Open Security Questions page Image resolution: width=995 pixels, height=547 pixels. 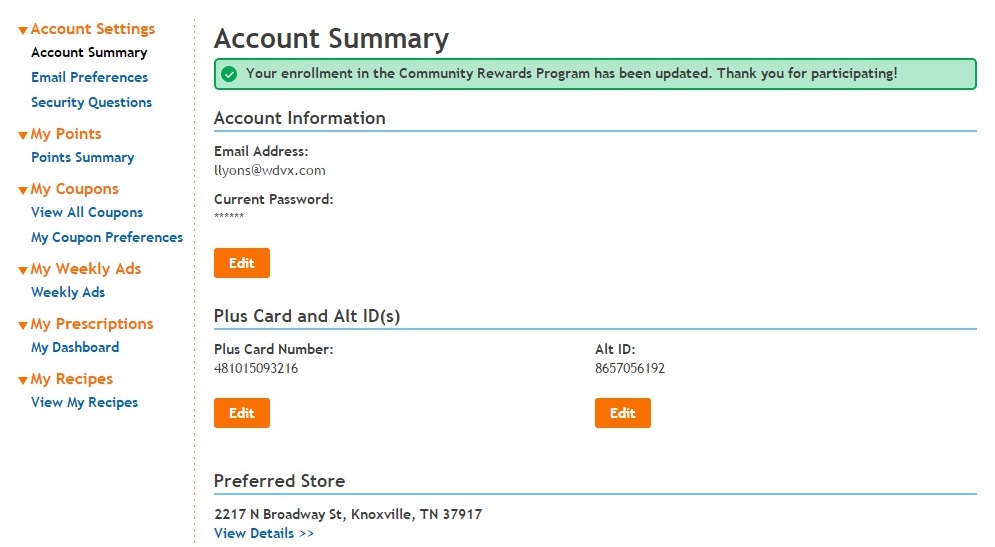tap(91, 103)
